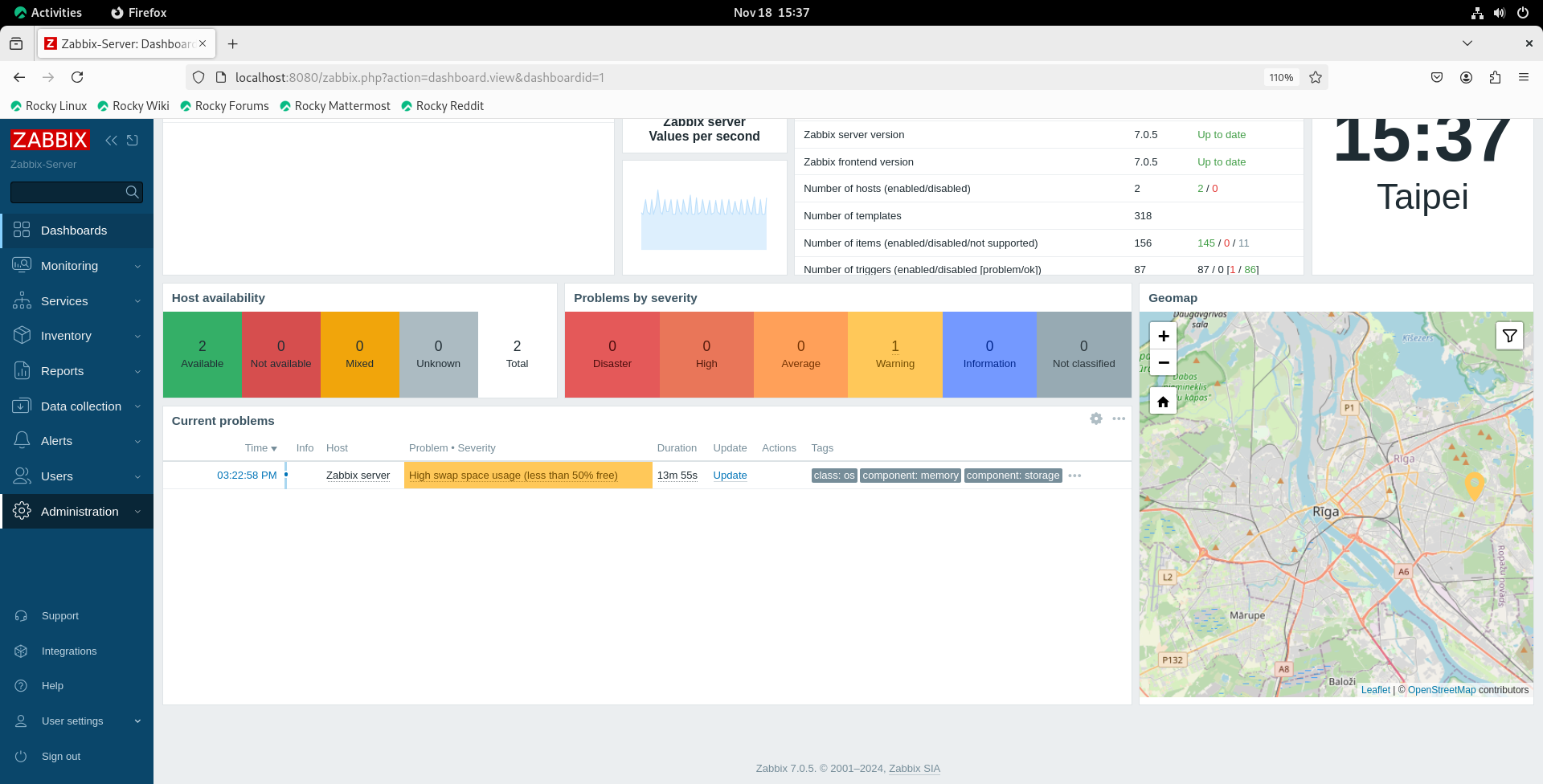Click the sidebar kiosk mode icon
Screen dimensions: 1543x784
(x=133, y=141)
